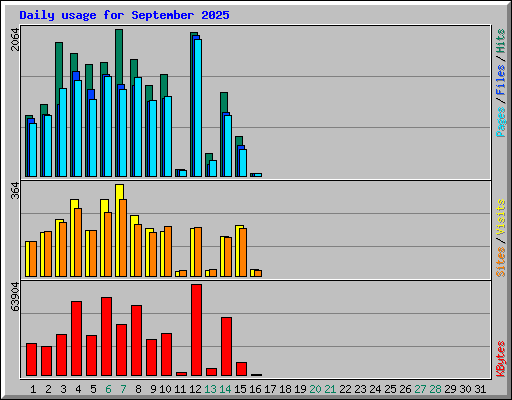Viewport: 512px width, 400px height.
Task: Click the cyan Pages bar for day 14
Action: 228,146
